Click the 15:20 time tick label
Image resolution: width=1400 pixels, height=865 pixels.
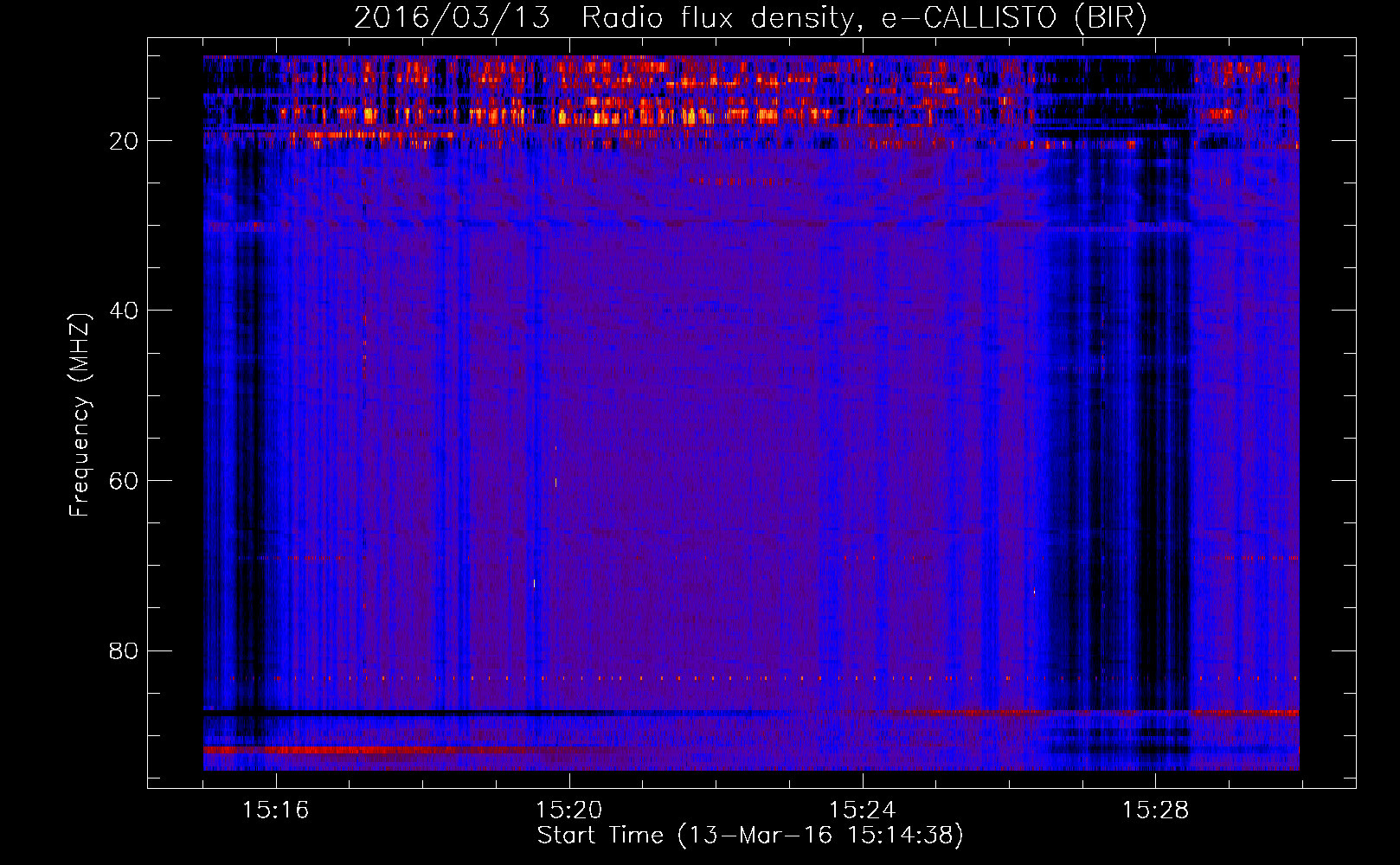point(568,811)
